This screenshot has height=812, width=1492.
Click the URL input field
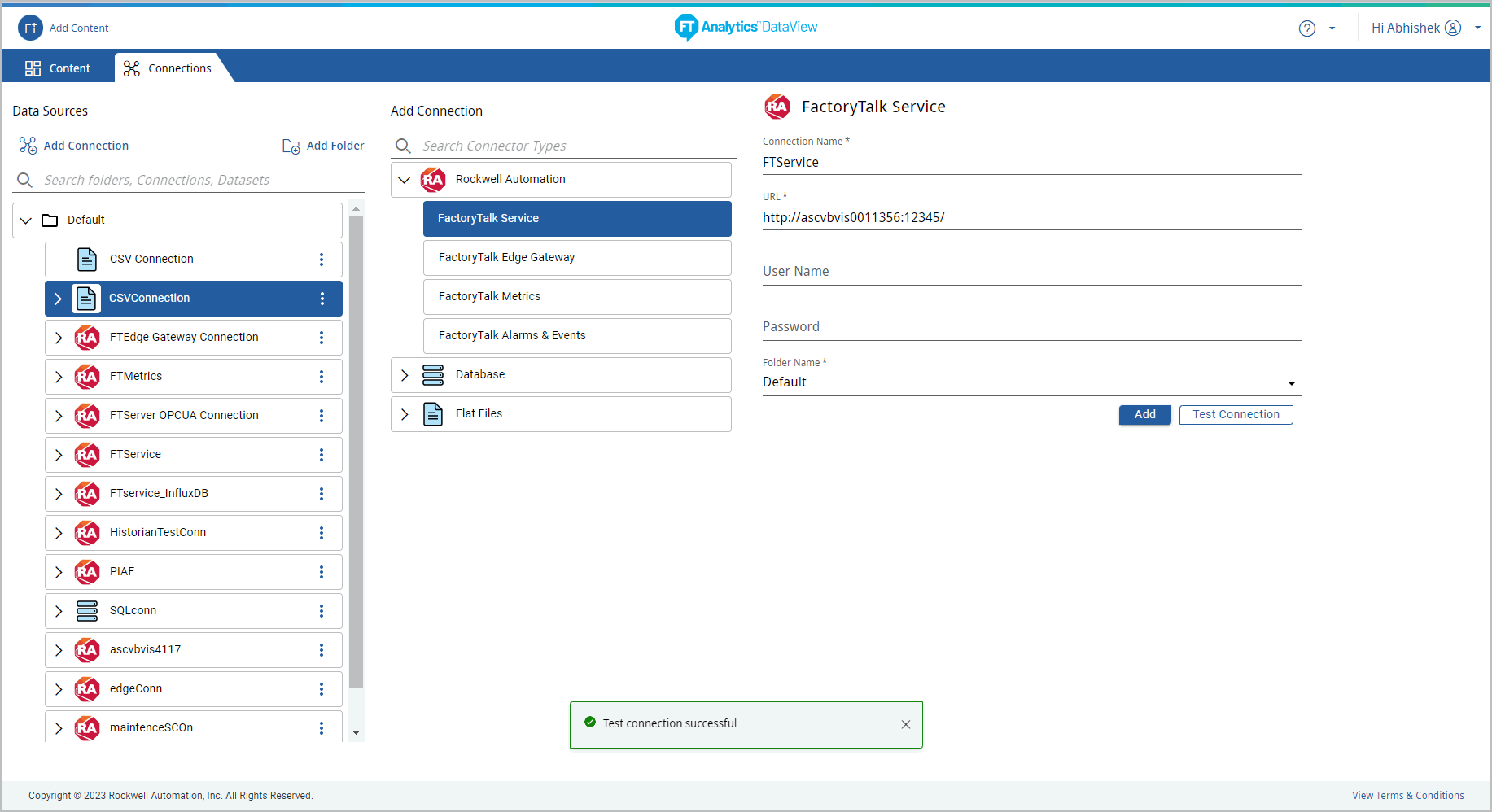click(x=1031, y=218)
